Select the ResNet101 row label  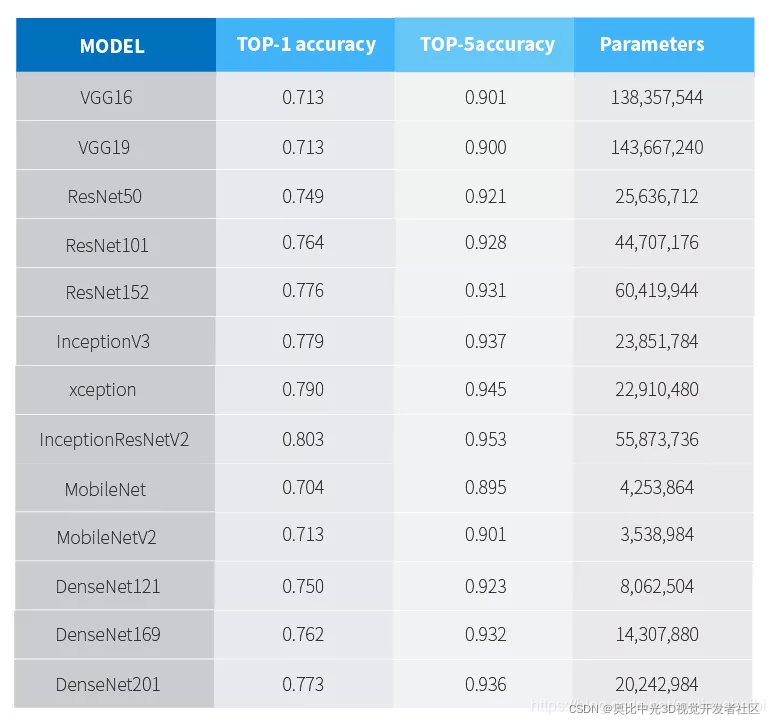click(x=107, y=244)
